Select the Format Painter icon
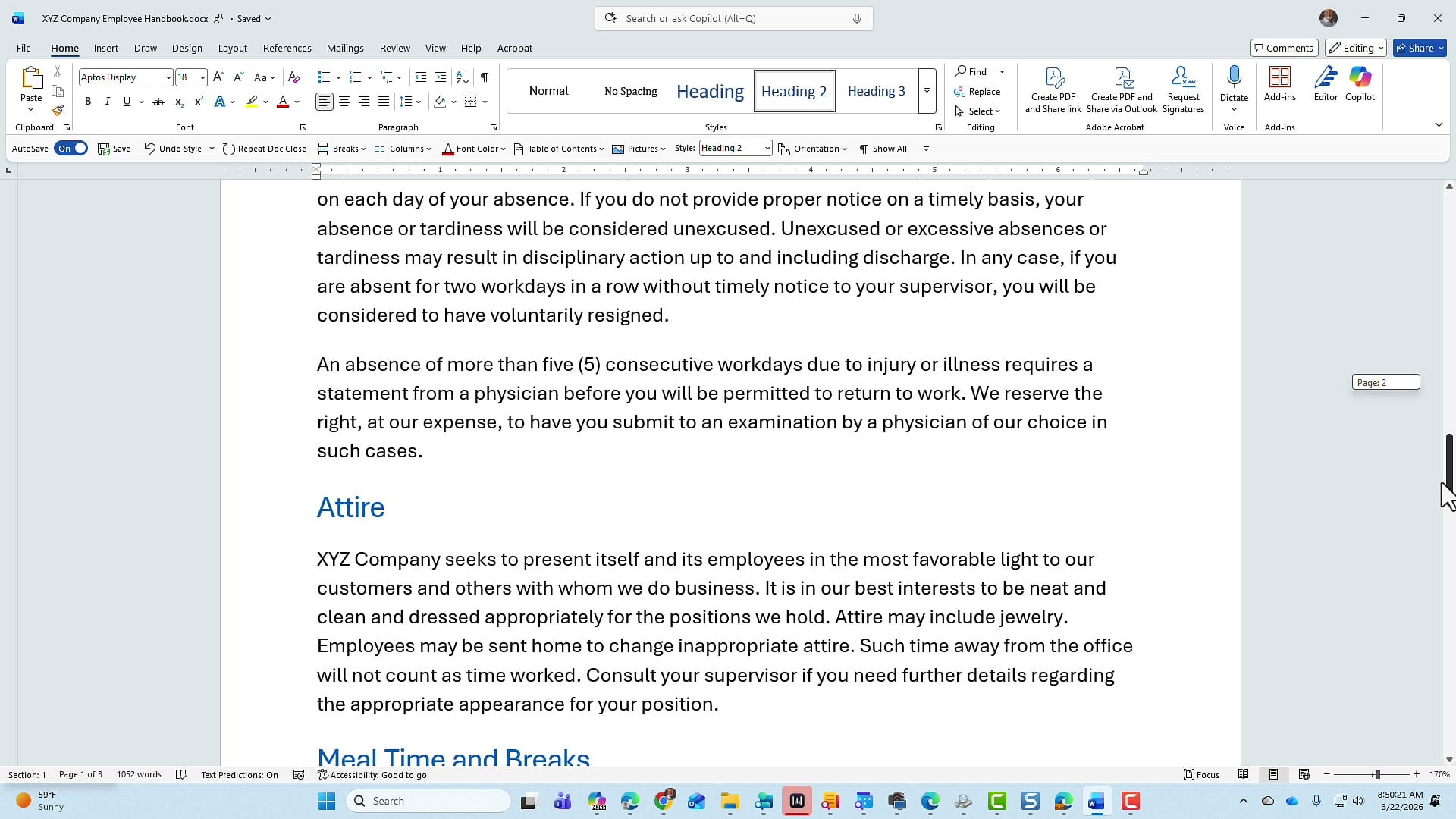Image resolution: width=1456 pixels, height=819 pixels. [x=58, y=110]
